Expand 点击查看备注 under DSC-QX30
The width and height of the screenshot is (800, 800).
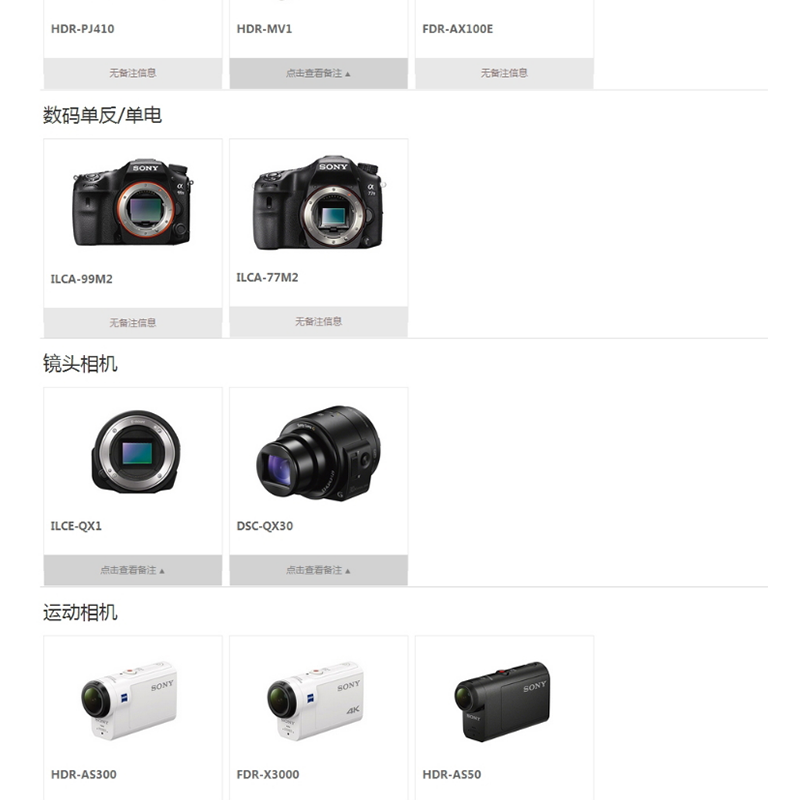coord(318,570)
